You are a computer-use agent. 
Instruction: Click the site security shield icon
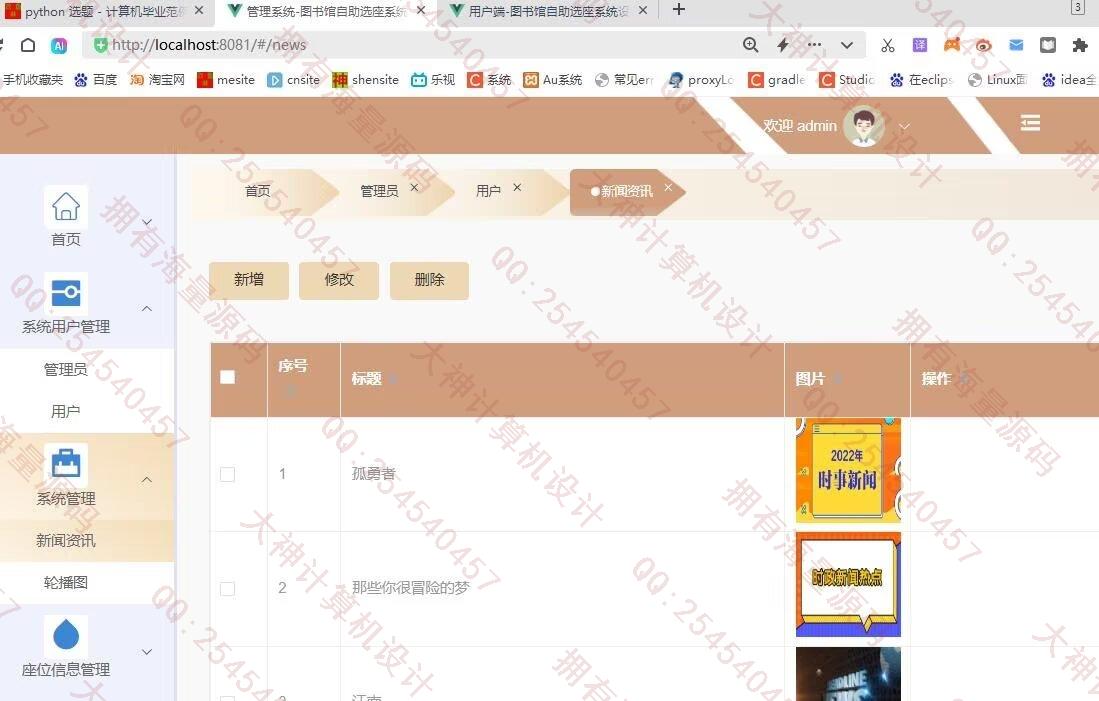coord(100,45)
